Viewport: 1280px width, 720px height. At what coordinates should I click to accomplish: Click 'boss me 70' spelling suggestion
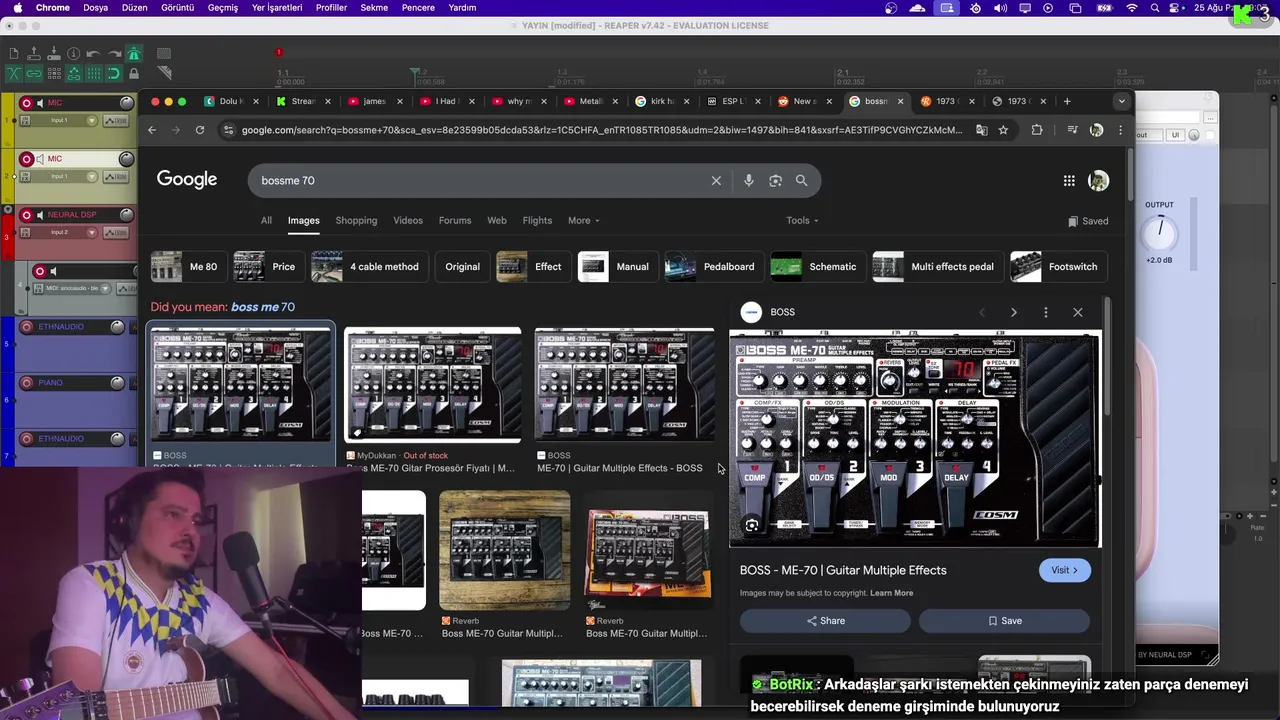[x=263, y=307]
